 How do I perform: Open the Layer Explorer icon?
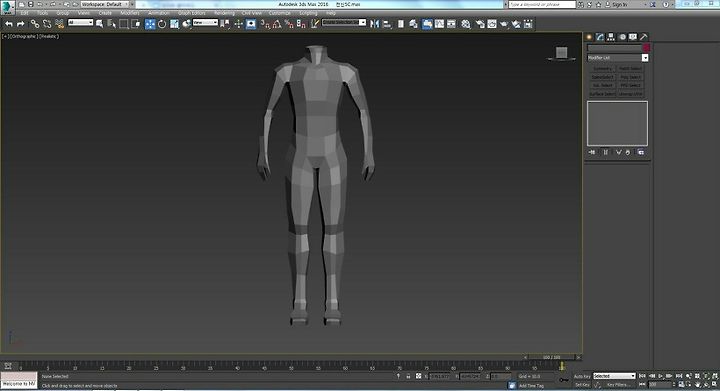(x=413, y=24)
